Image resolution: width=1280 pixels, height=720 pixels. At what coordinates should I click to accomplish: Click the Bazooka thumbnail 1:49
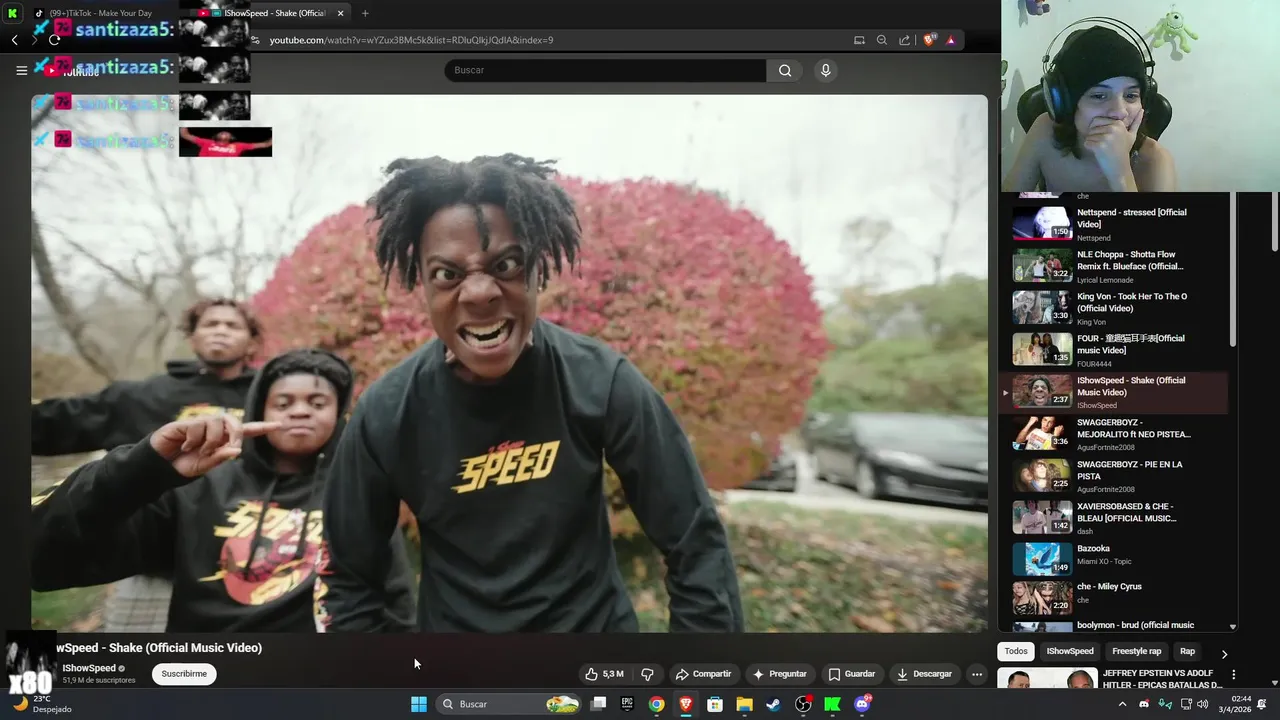click(x=1042, y=559)
